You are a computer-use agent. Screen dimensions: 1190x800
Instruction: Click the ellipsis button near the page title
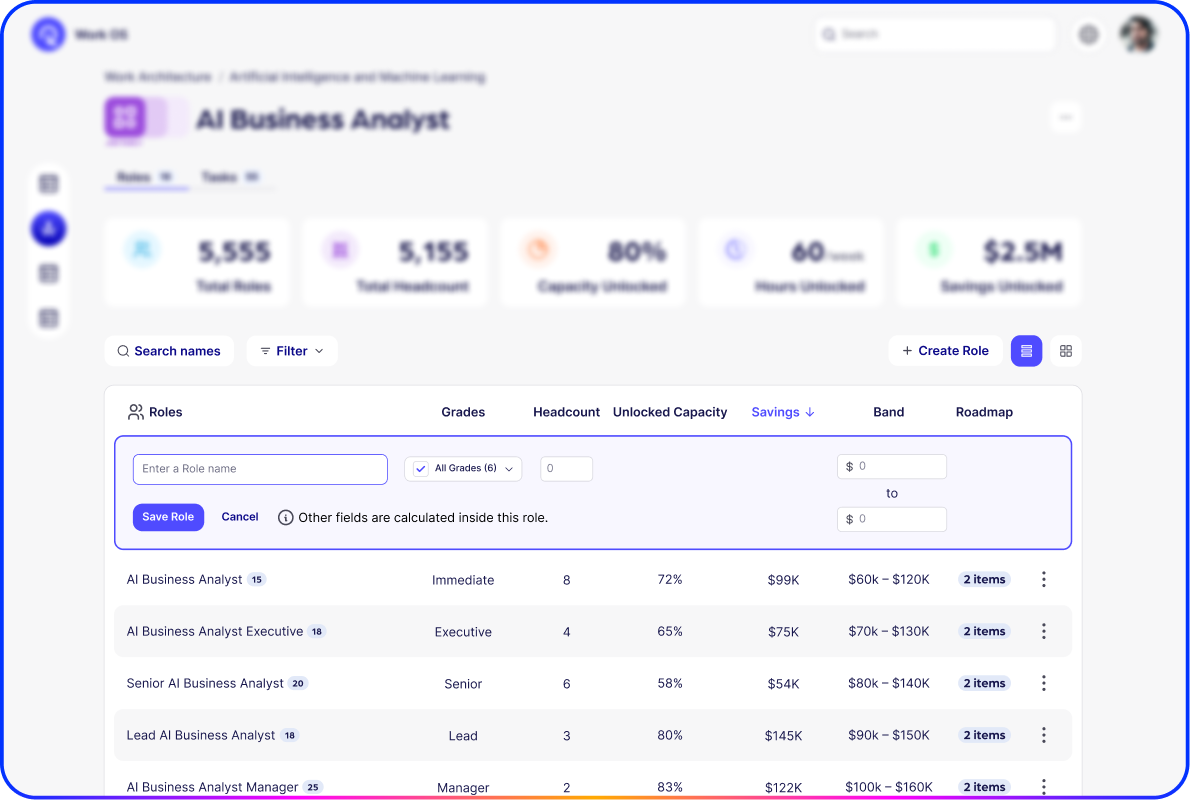coord(1066,117)
